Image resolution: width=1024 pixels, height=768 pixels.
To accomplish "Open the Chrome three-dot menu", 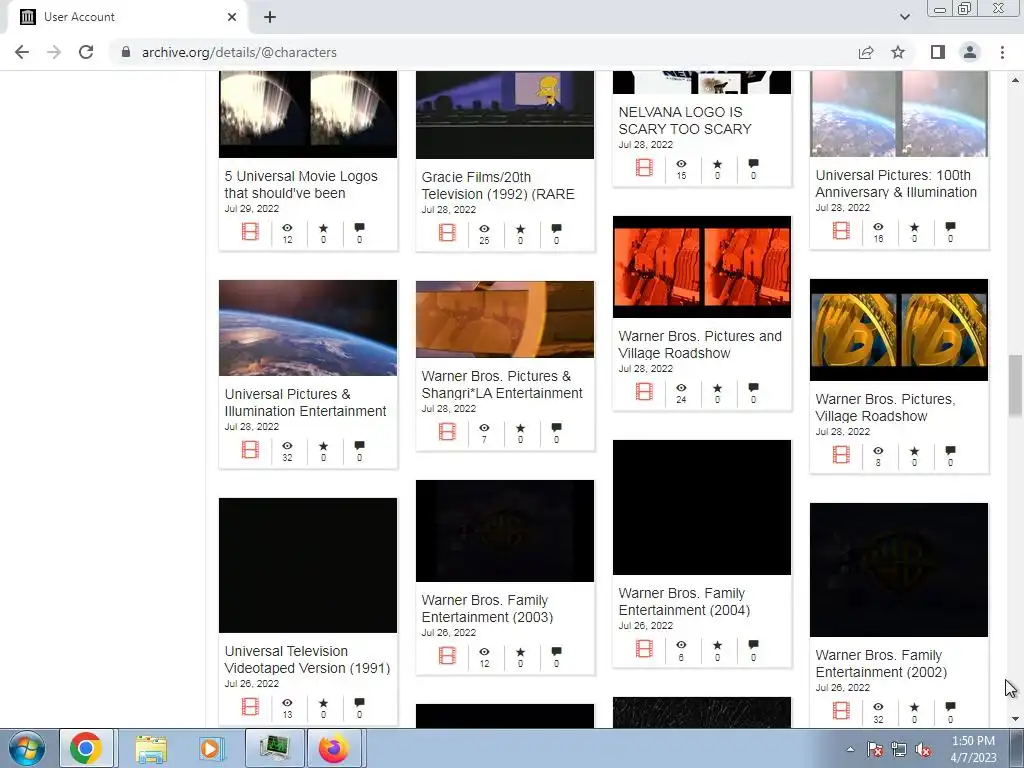I will click(1002, 52).
